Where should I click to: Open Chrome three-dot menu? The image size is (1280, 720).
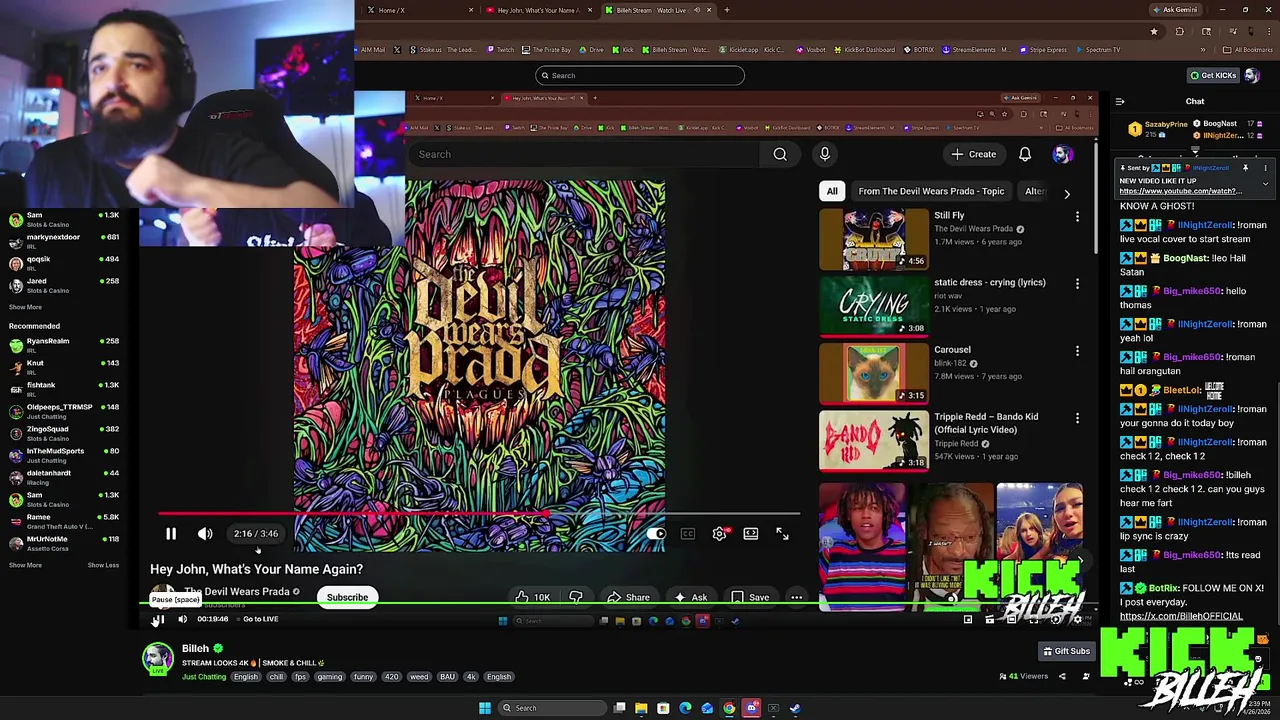1268,31
